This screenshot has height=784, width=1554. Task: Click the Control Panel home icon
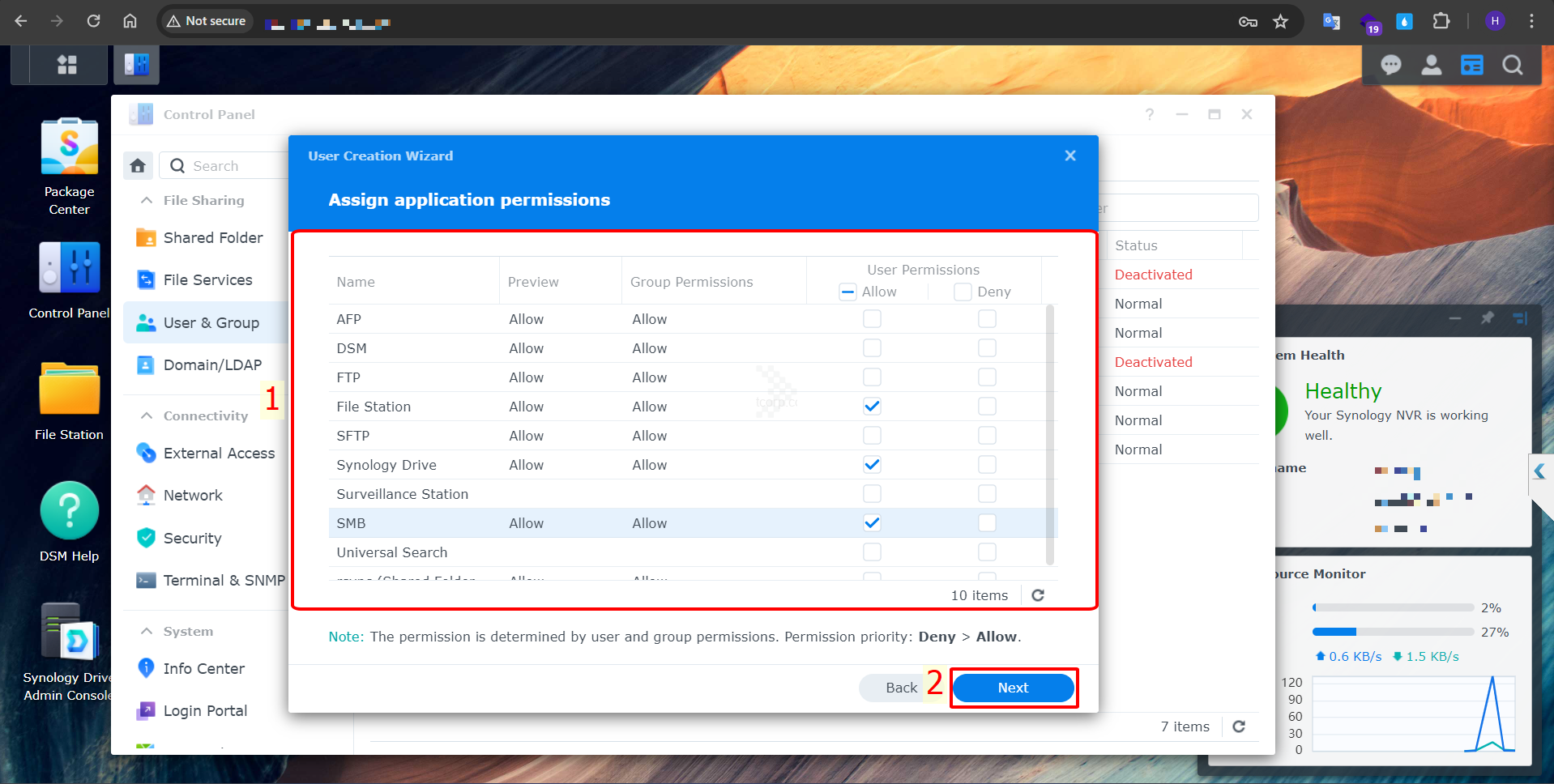[138, 166]
